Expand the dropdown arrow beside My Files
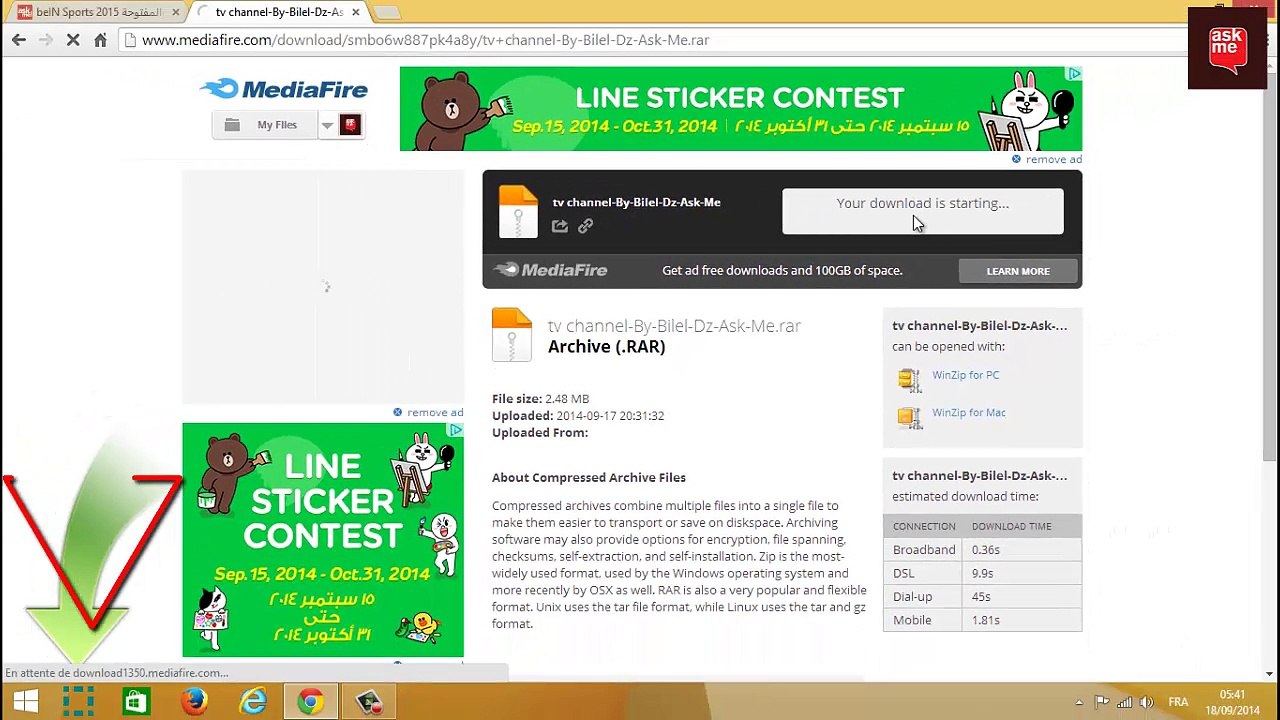1280x720 pixels. [327, 125]
